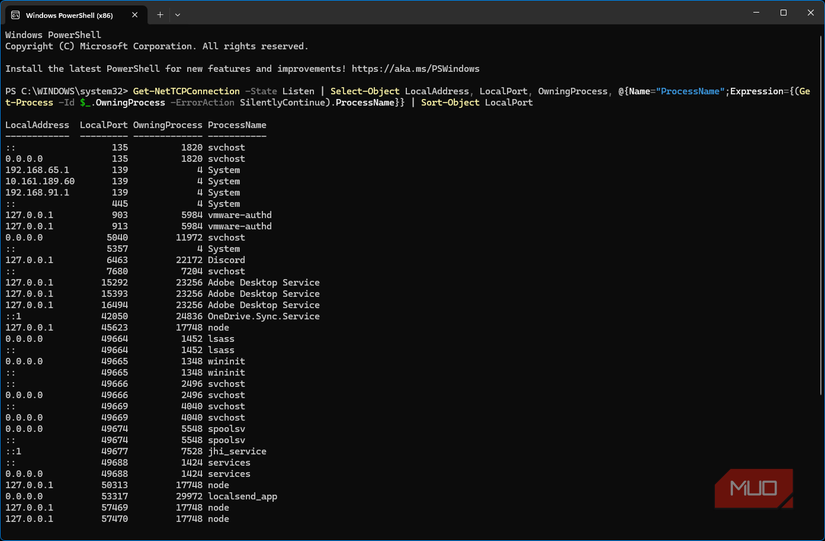Image resolution: width=825 pixels, height=541 pixels.
Task: Close the Windows PowerShell (x86) tab
Action: click(x=135, y=15)
